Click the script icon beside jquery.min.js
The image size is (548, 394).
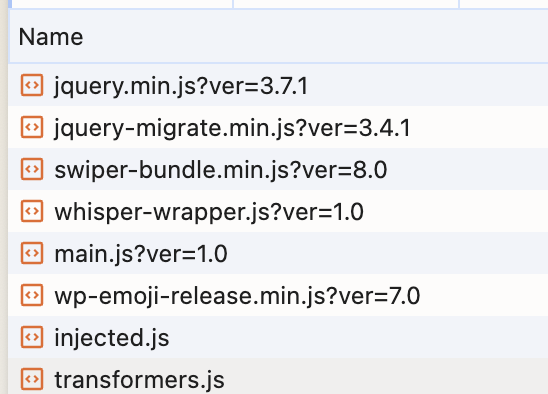[x=32, y=85]
